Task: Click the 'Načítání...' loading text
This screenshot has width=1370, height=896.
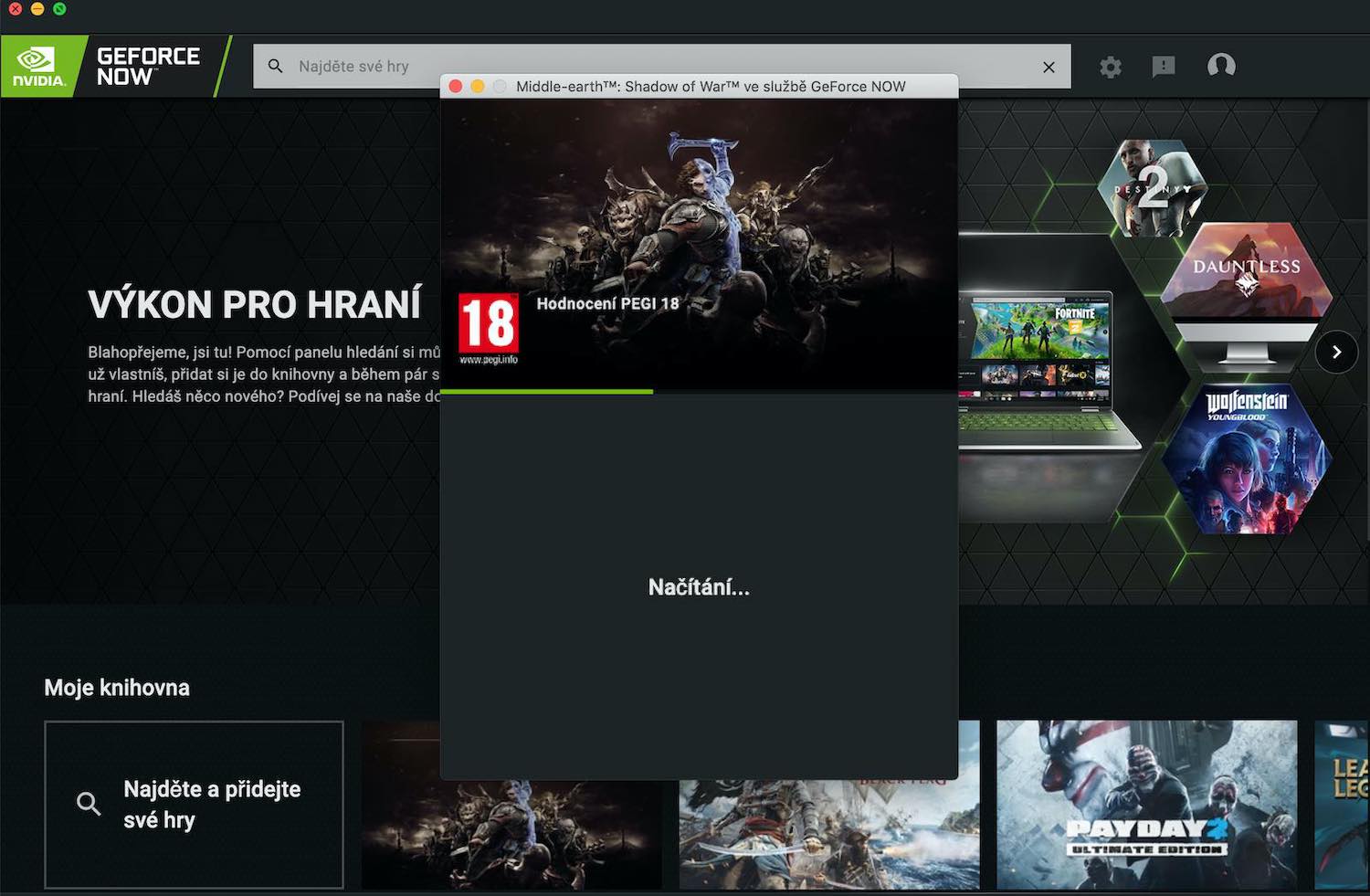Action: coord(699,587)
